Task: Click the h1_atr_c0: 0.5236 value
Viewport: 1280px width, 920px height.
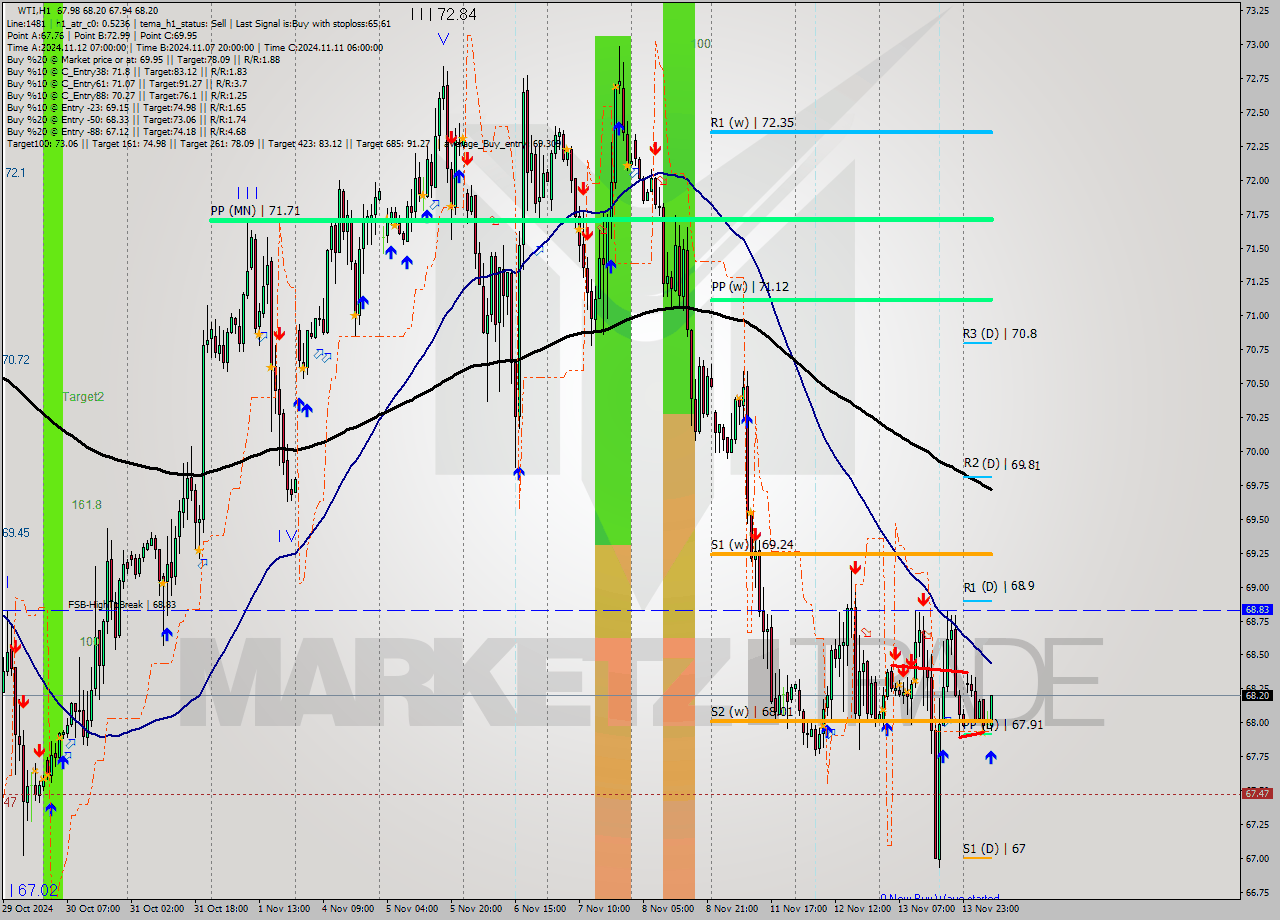Action: tap(93, 23)
